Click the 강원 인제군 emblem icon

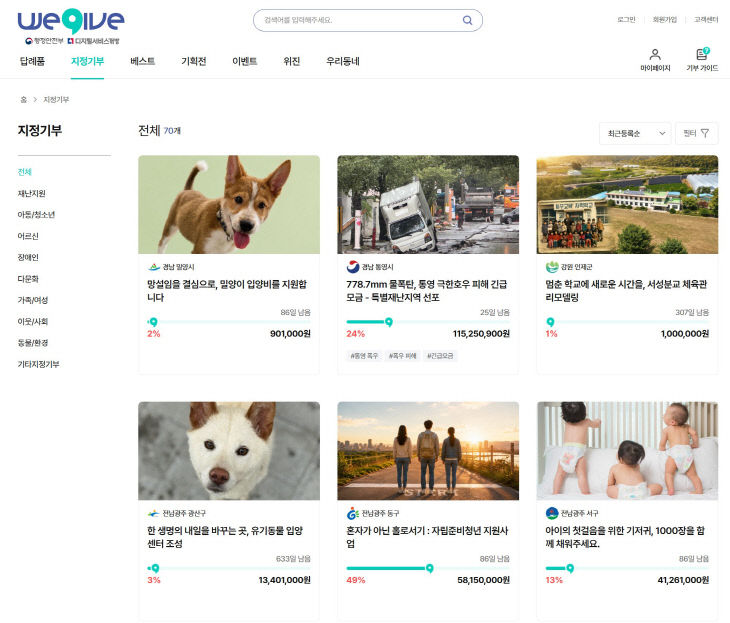(552, 267)
